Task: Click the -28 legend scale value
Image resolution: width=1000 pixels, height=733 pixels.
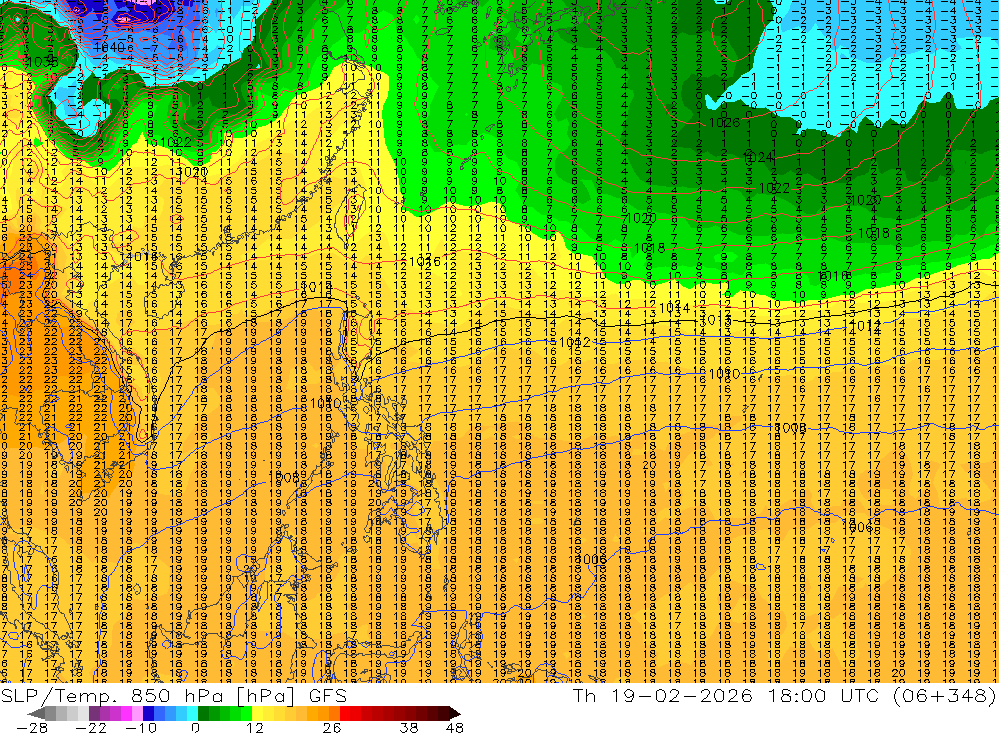Action: click(x=32, y=727)
